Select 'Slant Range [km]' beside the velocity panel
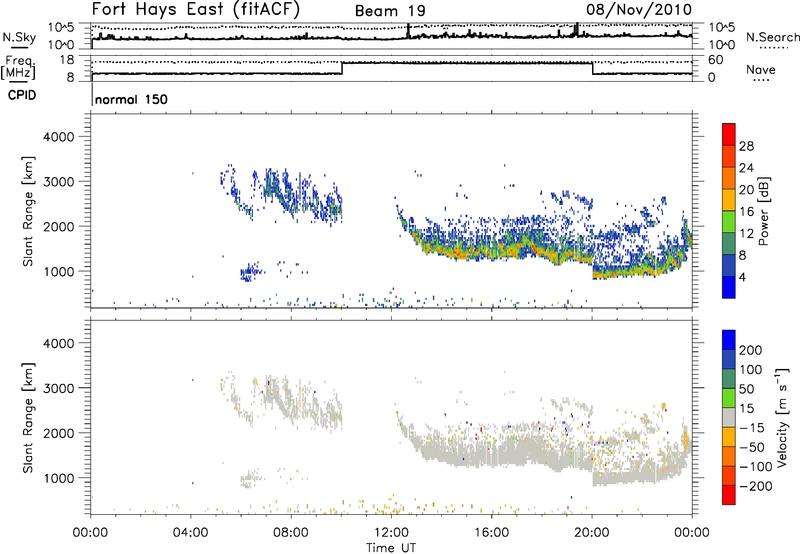Viewport: 800px width, 554px height. 29,418
